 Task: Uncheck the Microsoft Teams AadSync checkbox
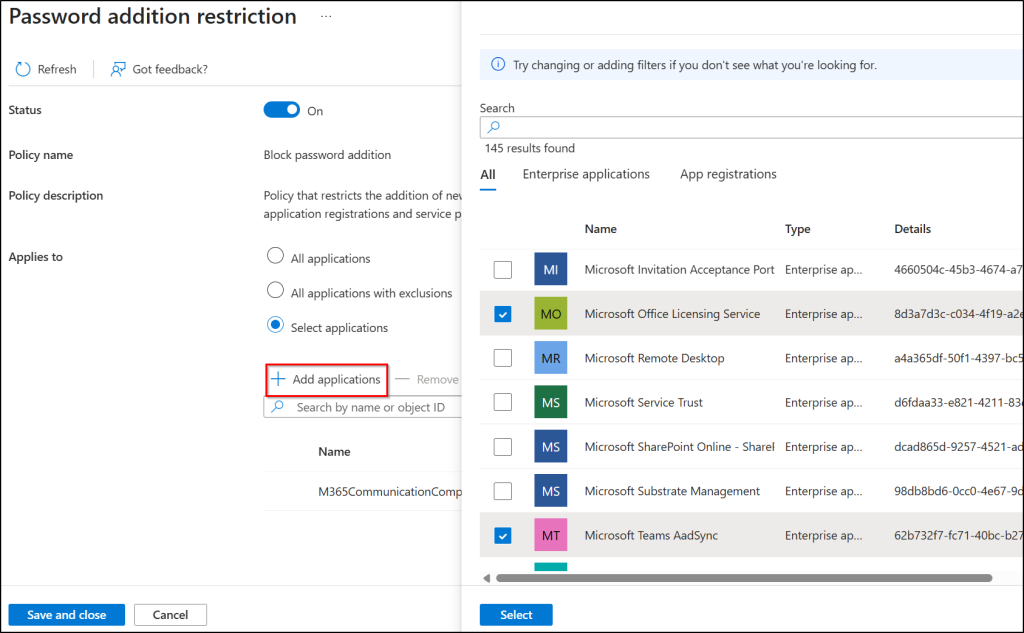[x=503, y=535]
